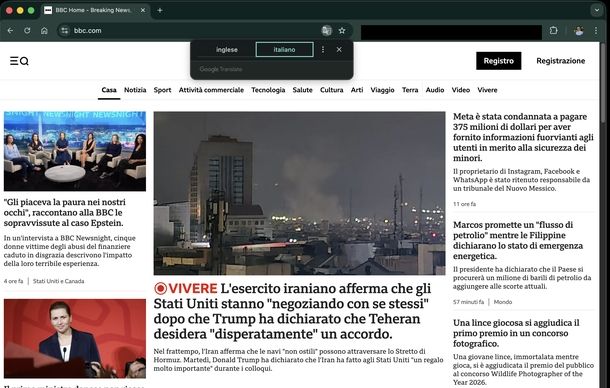This screenshot has height=388, width=610.
Task: Select the Casa navigation item
Action: 109,90
